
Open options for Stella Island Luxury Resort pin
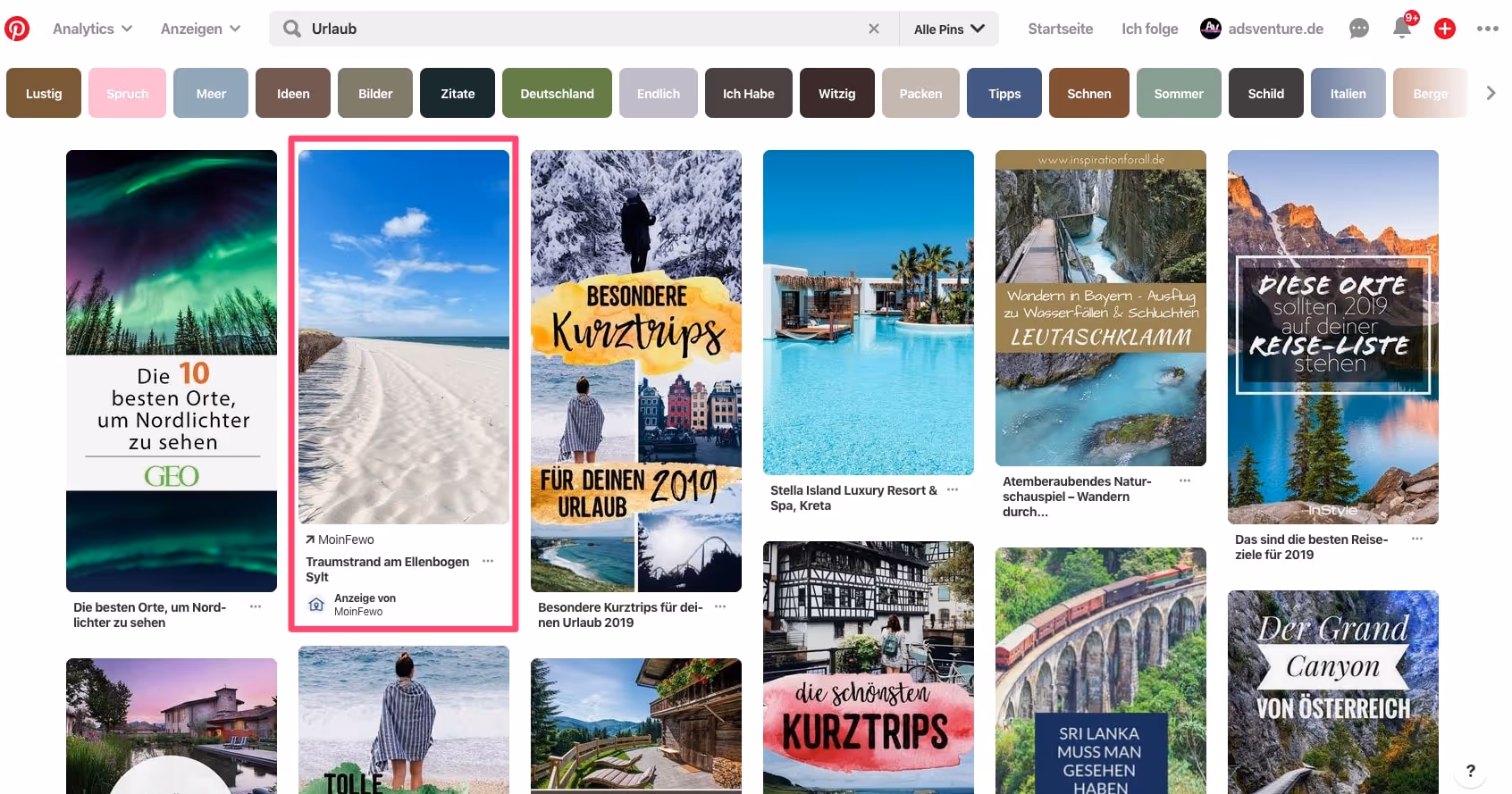point(953,489)
